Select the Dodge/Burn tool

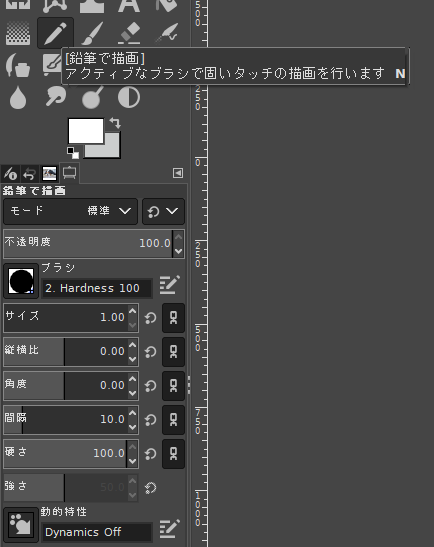tap(92, 98)
